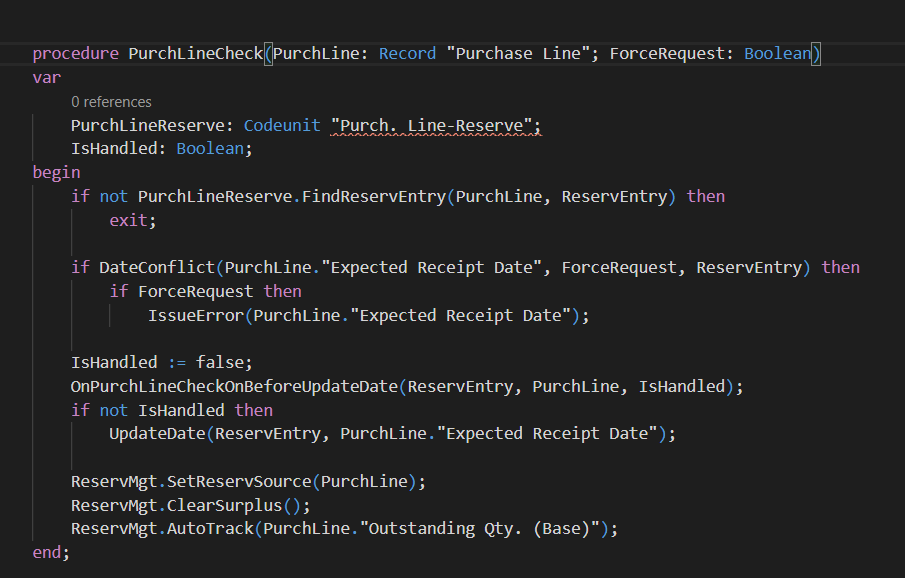This screenshot has width=905, height=578.
Task: Click the ClearSurplus method call
Action: (x=226, y=505)
